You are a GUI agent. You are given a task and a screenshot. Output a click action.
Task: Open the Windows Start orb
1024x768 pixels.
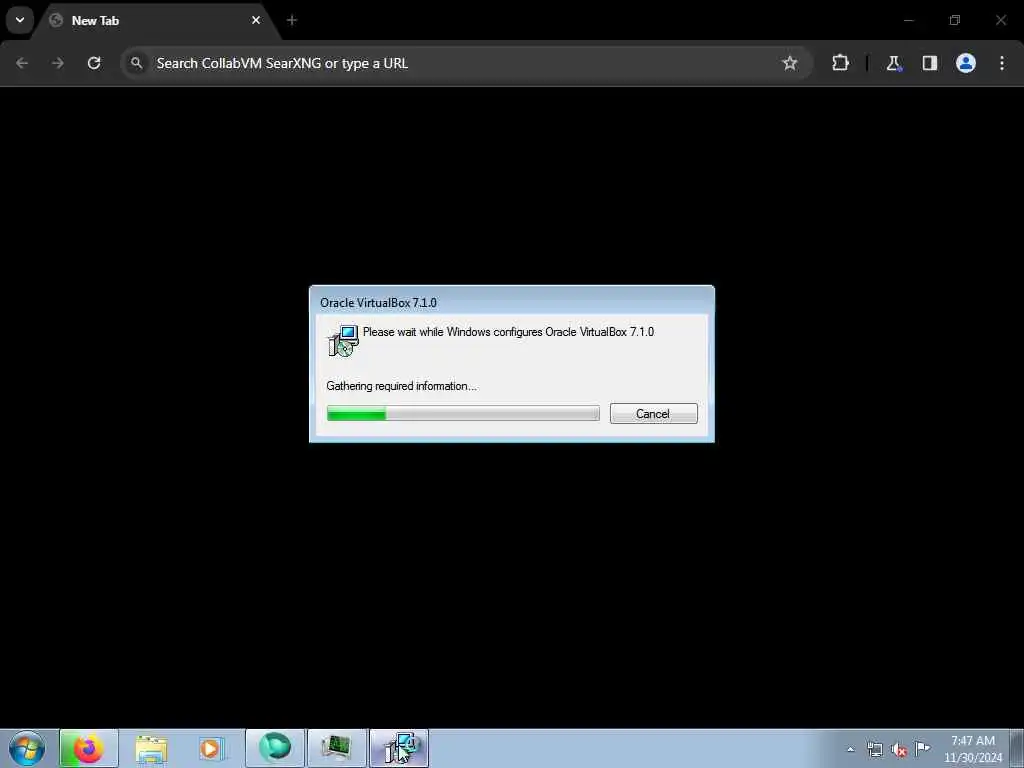coord(27,748)
